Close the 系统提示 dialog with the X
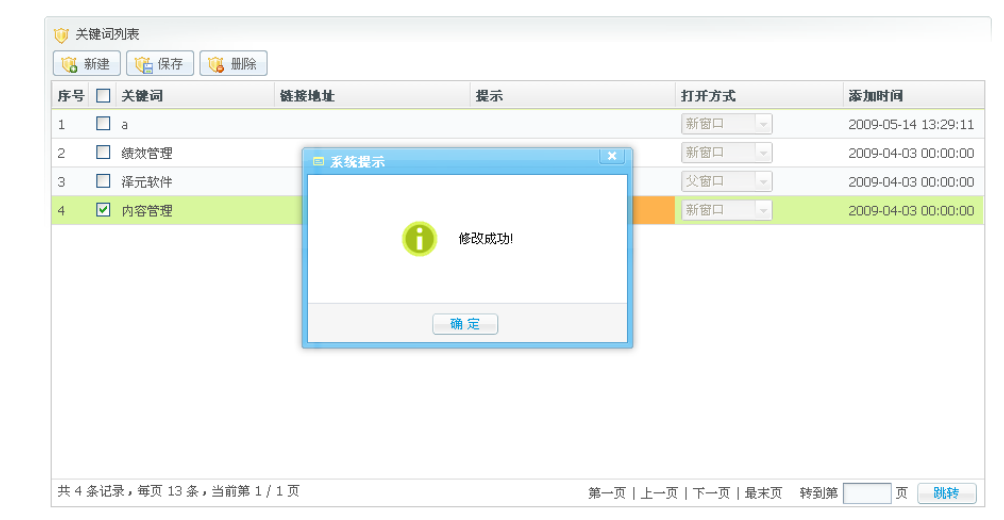This screenshot has width=1004, height=520. (612, 156)
